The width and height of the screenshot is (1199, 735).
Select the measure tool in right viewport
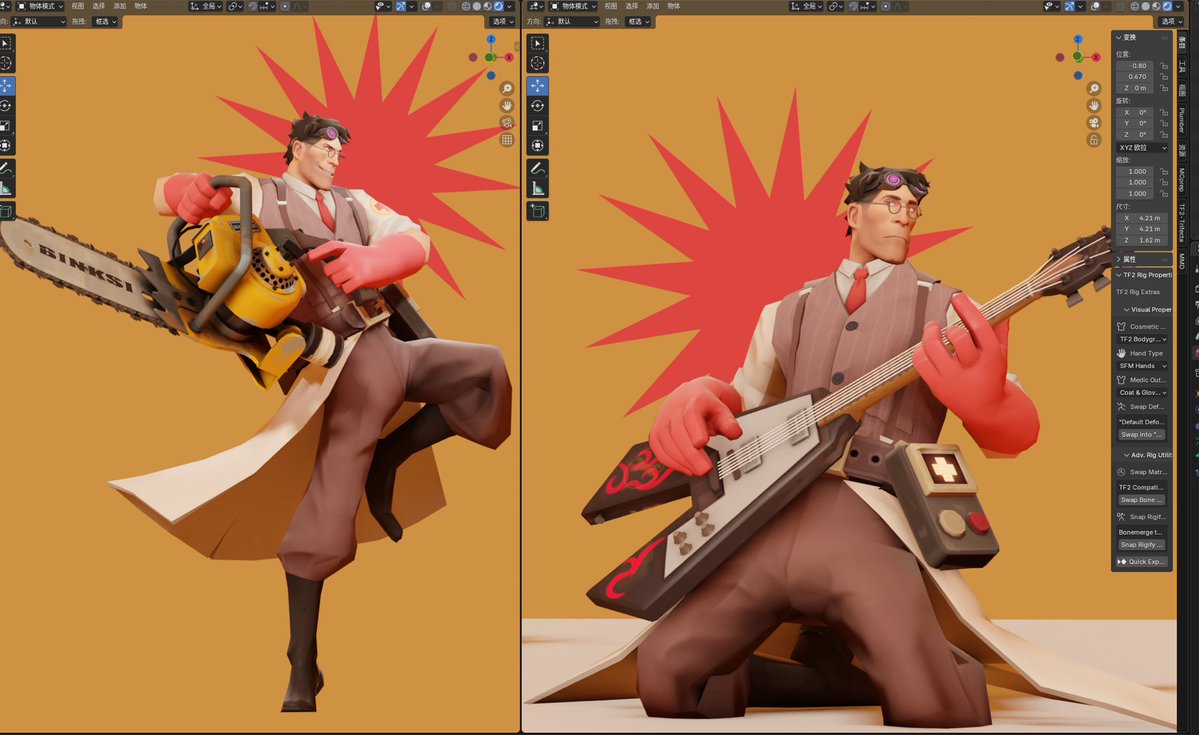[x=538, y=188]
